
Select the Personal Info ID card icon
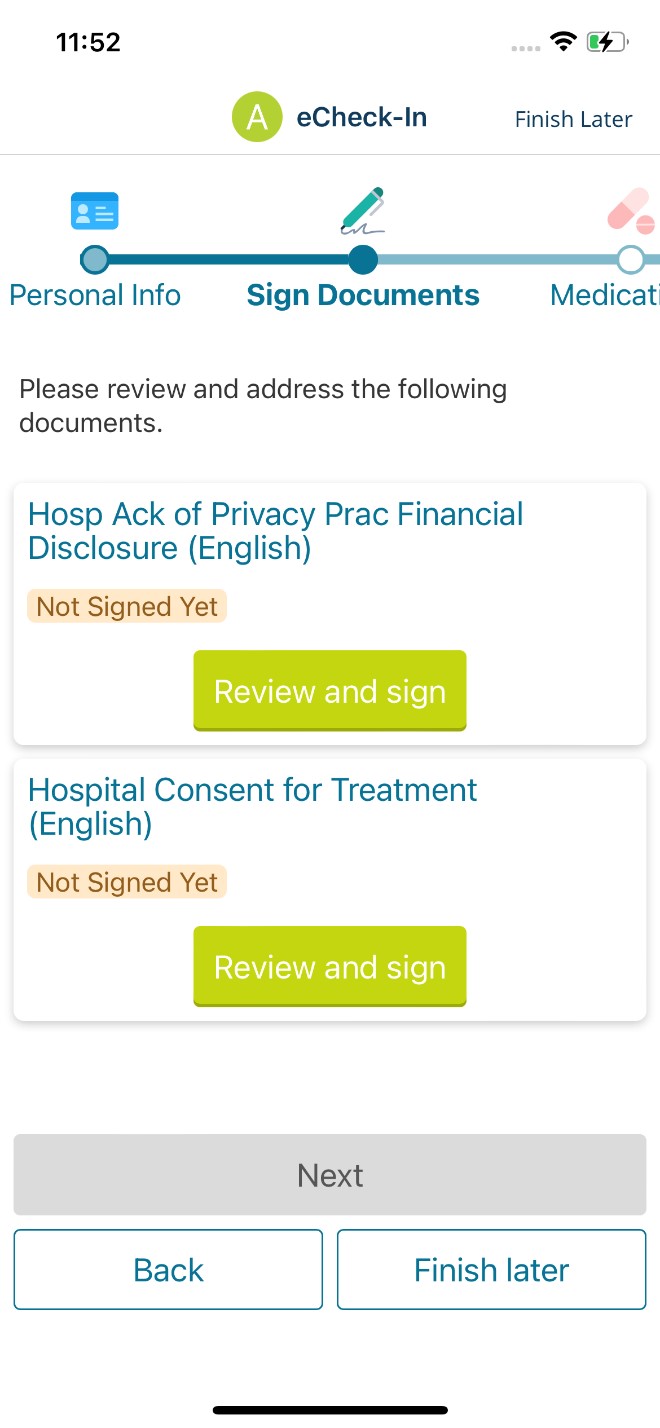pos(94,210)
